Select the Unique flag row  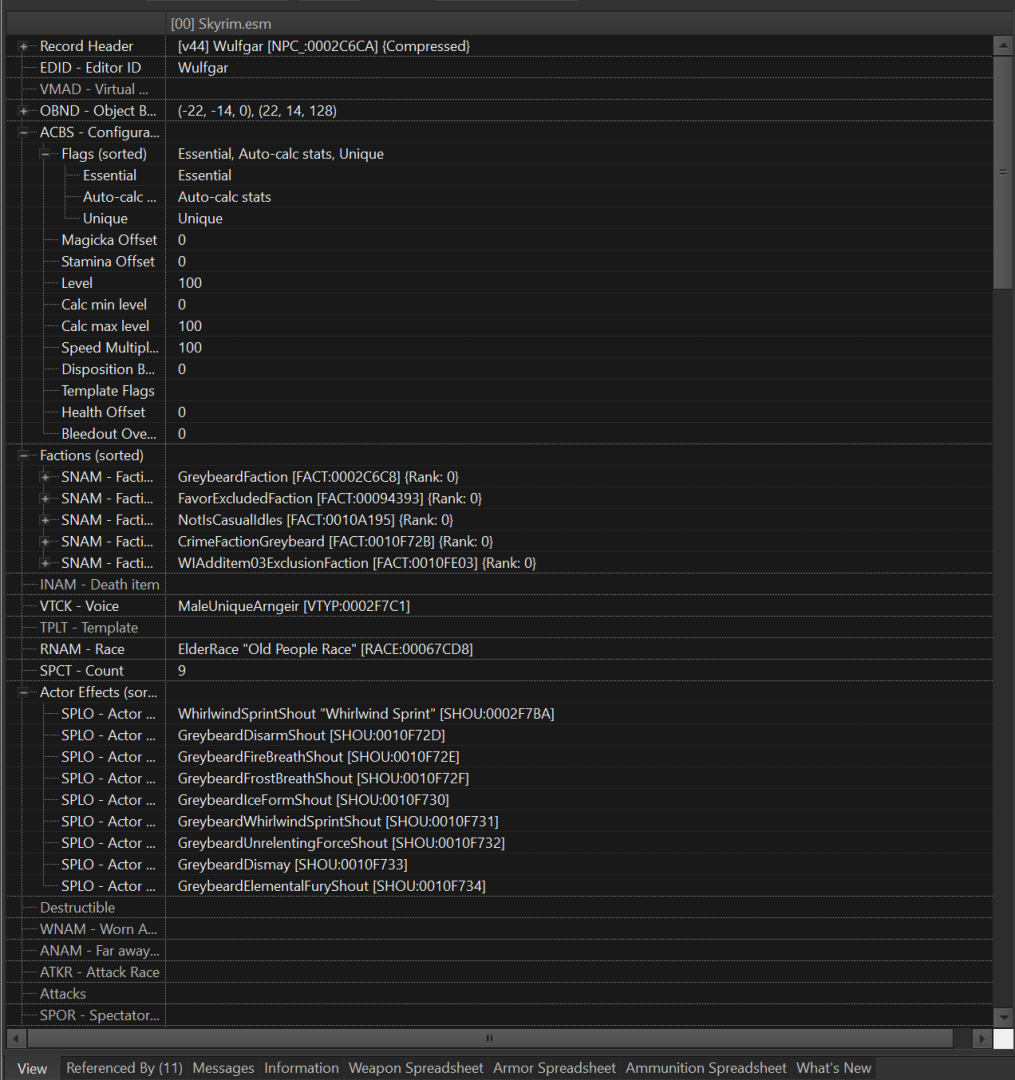tap(499, 218)
